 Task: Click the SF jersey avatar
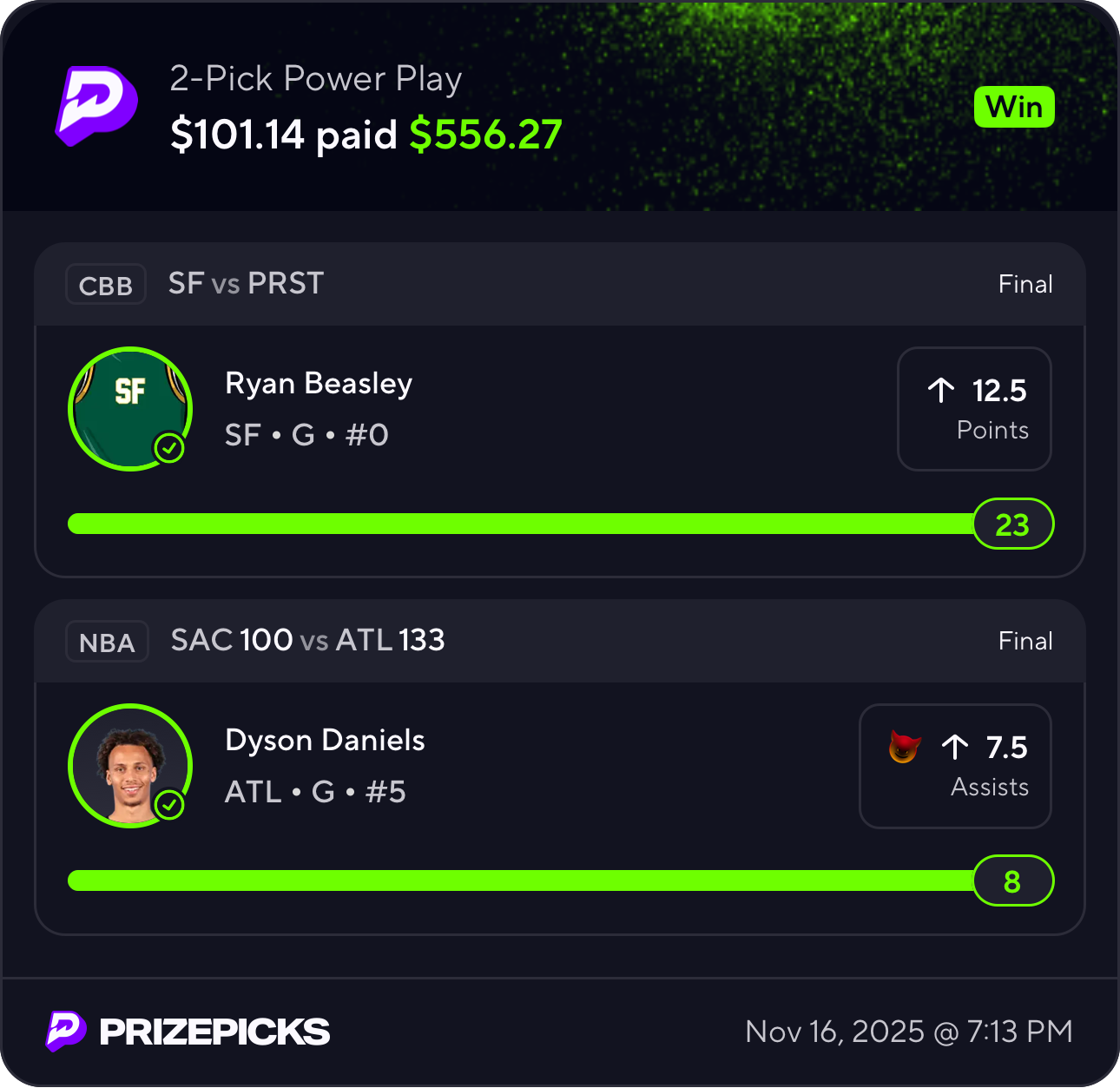[x=128, y=407]
